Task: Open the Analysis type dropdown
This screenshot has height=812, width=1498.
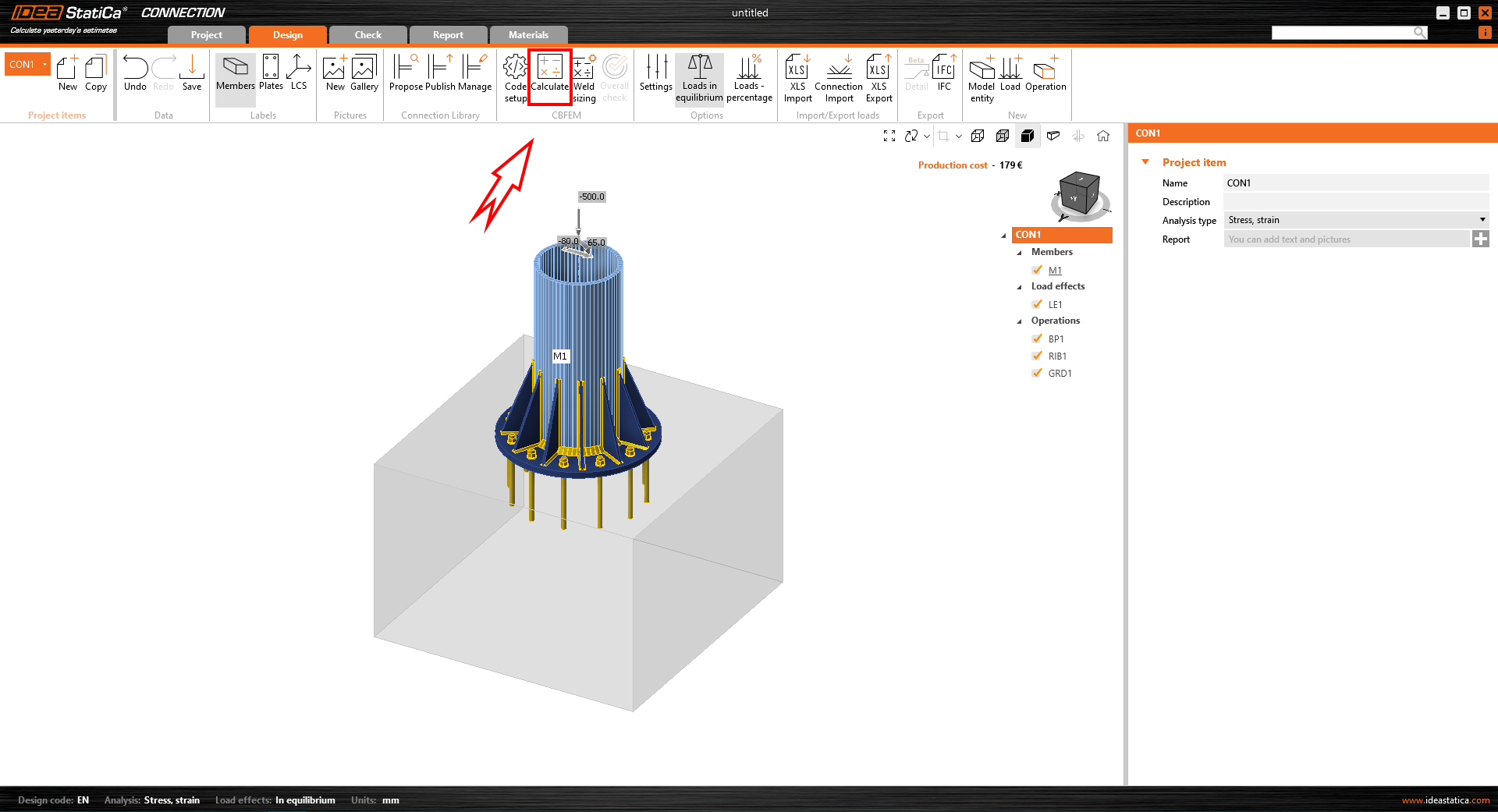Action: 1355,220
